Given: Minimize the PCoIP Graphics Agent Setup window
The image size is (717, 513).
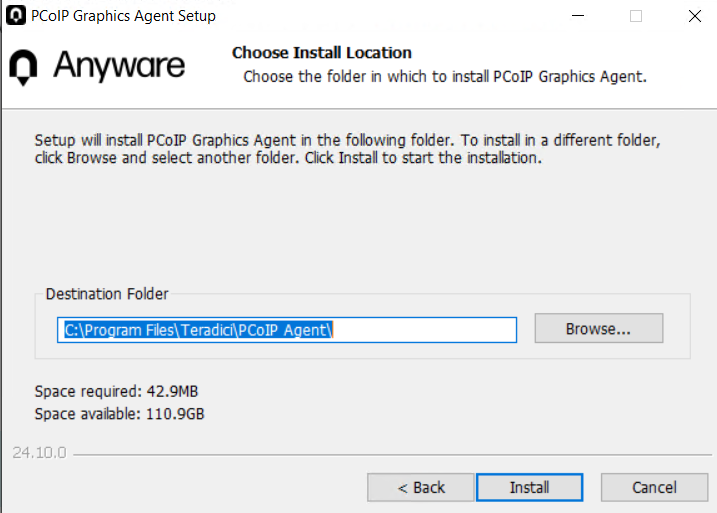Looking at the screenshot, I should tap(578, 16).
